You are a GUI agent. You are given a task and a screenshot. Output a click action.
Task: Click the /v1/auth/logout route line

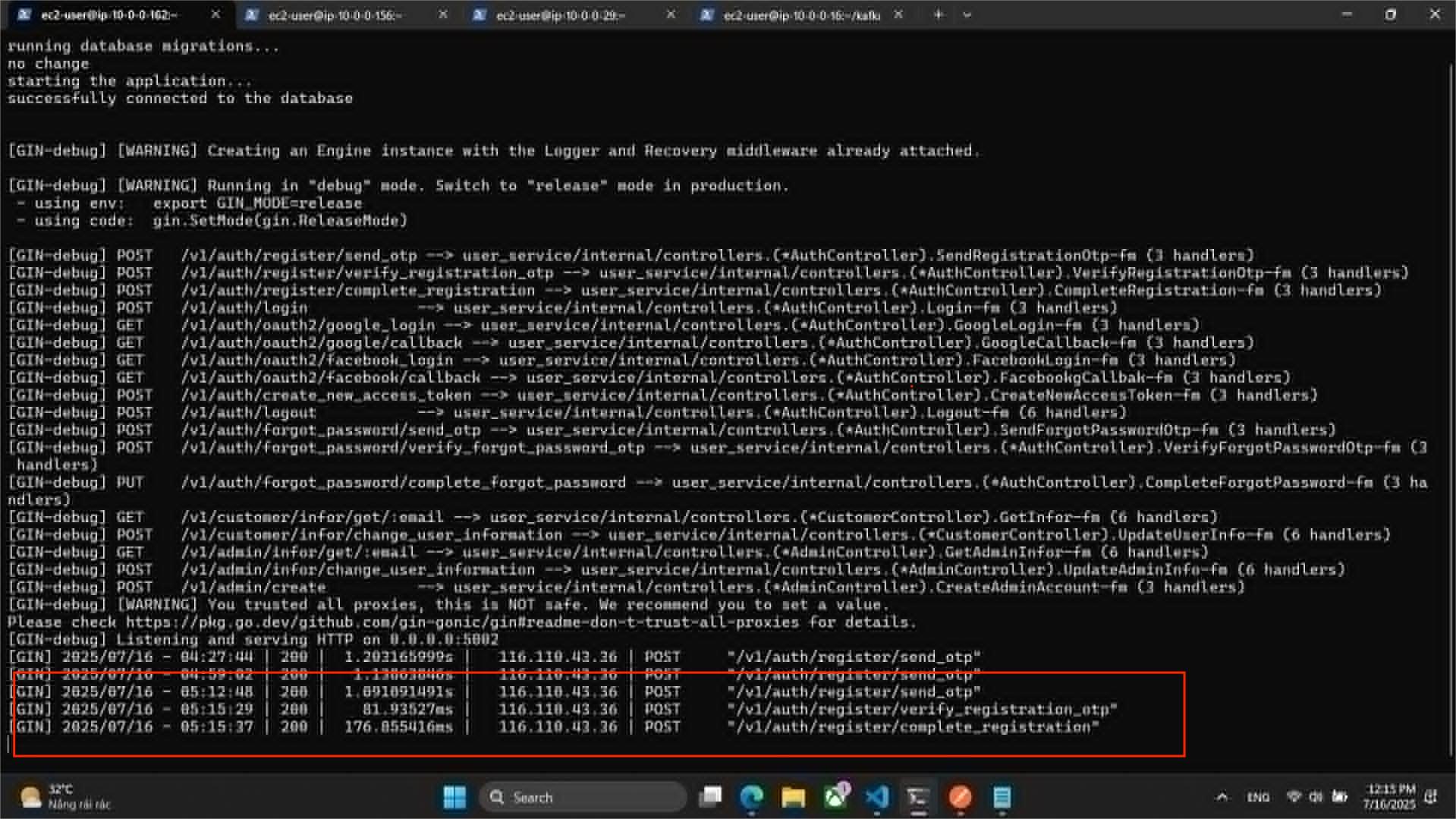(x=568, y=413)
